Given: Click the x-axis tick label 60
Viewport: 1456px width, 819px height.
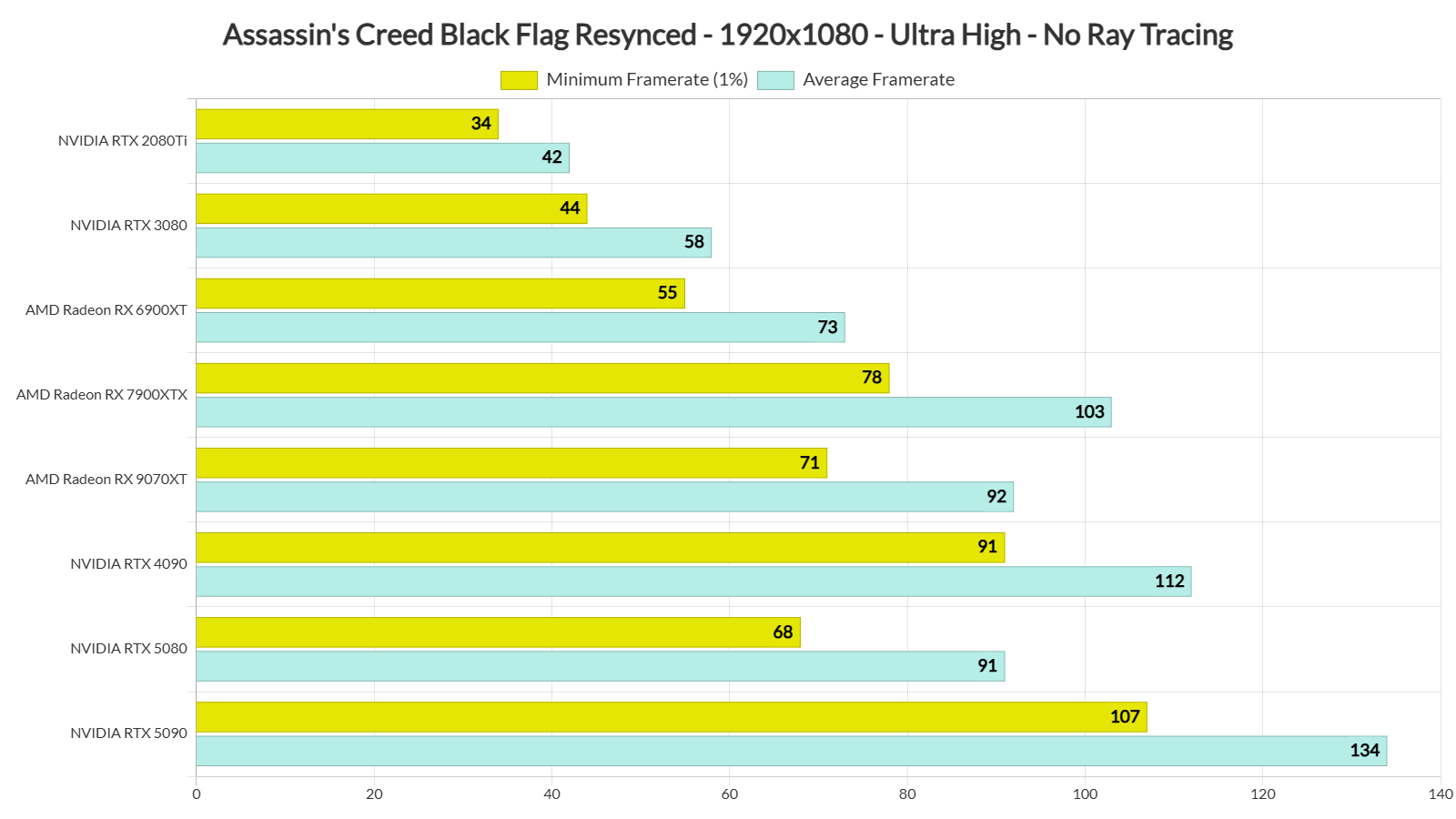Looking at the screenshot, I should (x=730, y=794).
